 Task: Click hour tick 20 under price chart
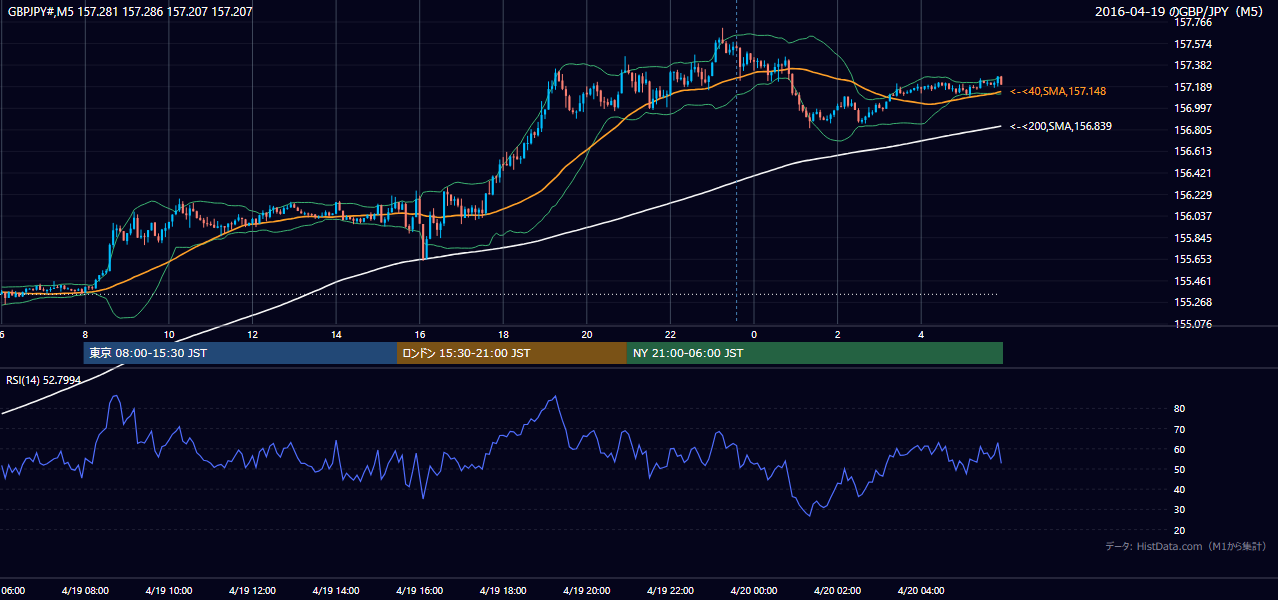[587, 335]
